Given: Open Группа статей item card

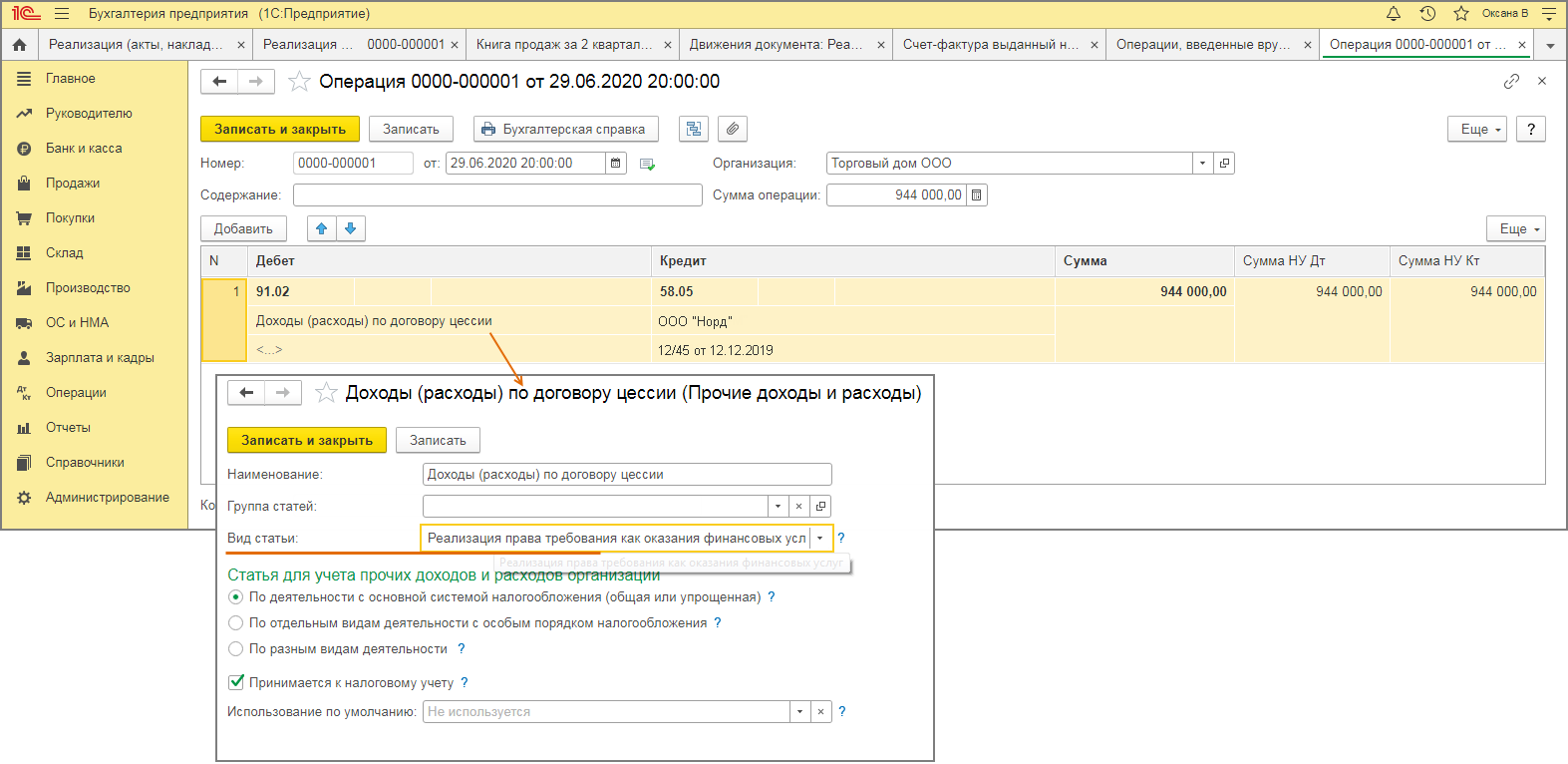Looking at the screenshot, I should click(x=820, y=507).
